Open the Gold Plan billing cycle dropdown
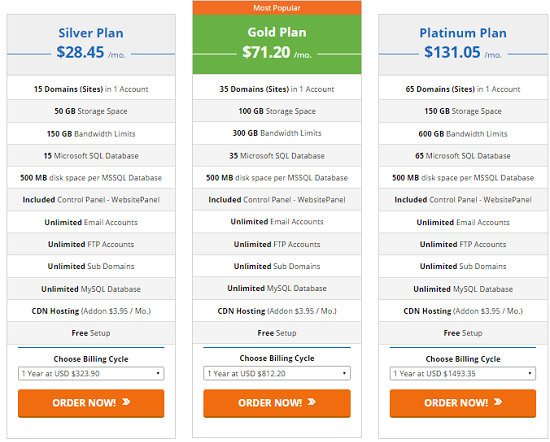 tap(277, 374)
